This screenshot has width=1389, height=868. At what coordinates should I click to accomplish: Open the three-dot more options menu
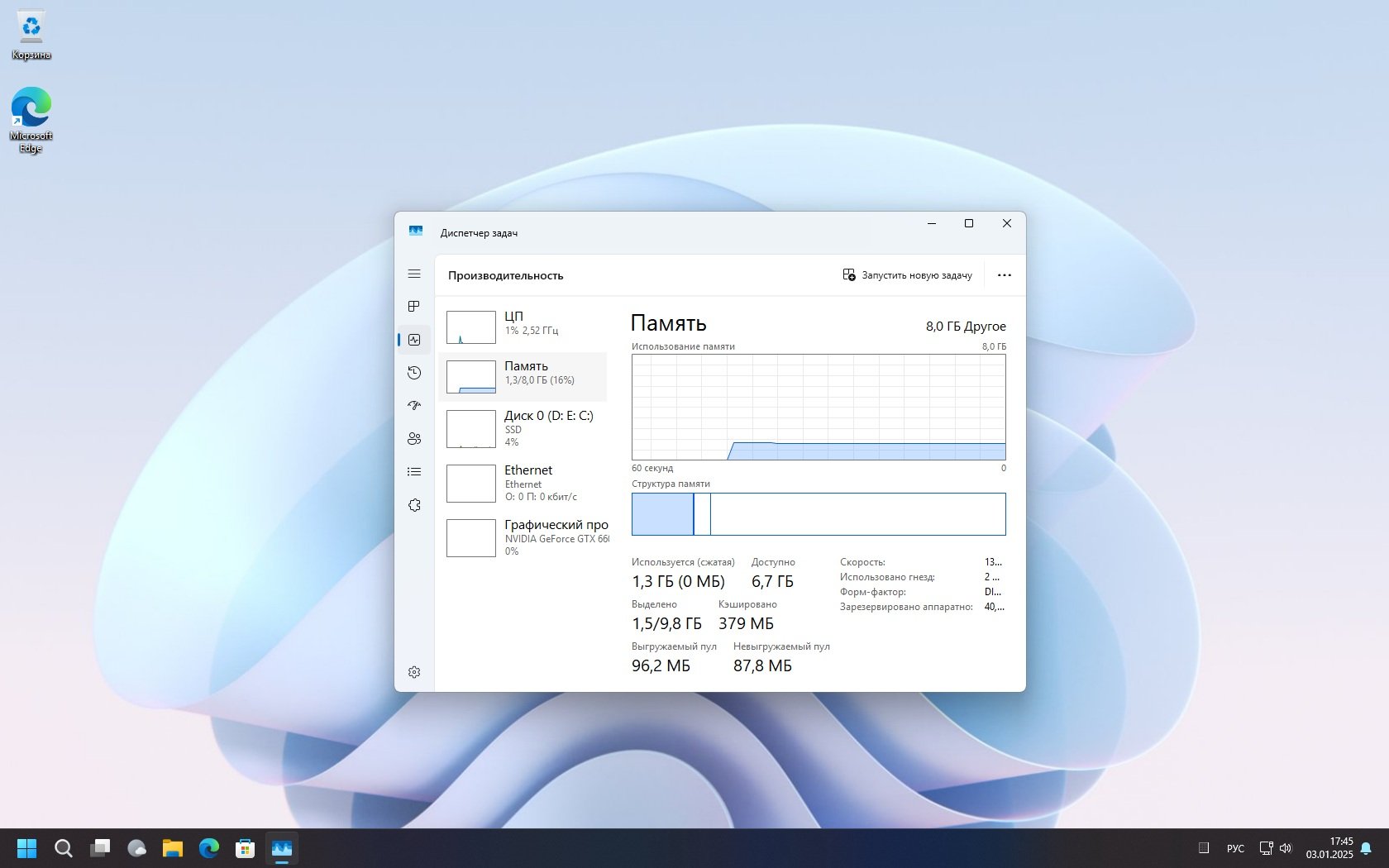tap(1004, 275)
